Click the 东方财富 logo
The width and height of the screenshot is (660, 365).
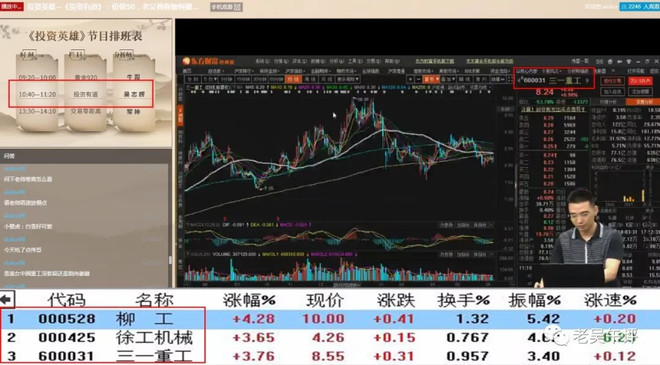[208, 61]
